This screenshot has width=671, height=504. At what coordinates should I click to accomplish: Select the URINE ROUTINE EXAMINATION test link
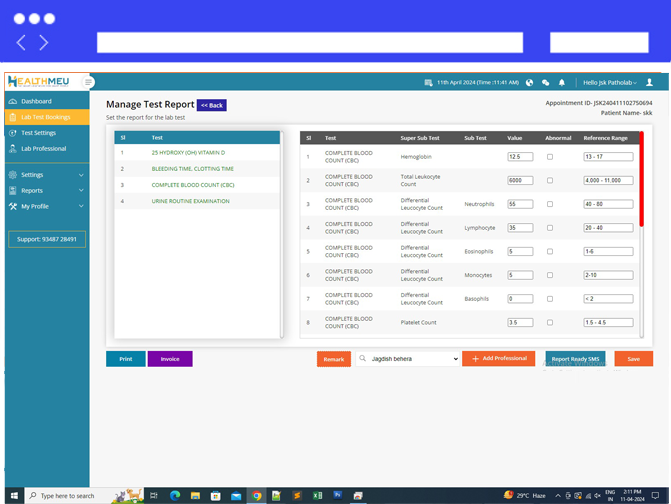[x=190, y=201]
